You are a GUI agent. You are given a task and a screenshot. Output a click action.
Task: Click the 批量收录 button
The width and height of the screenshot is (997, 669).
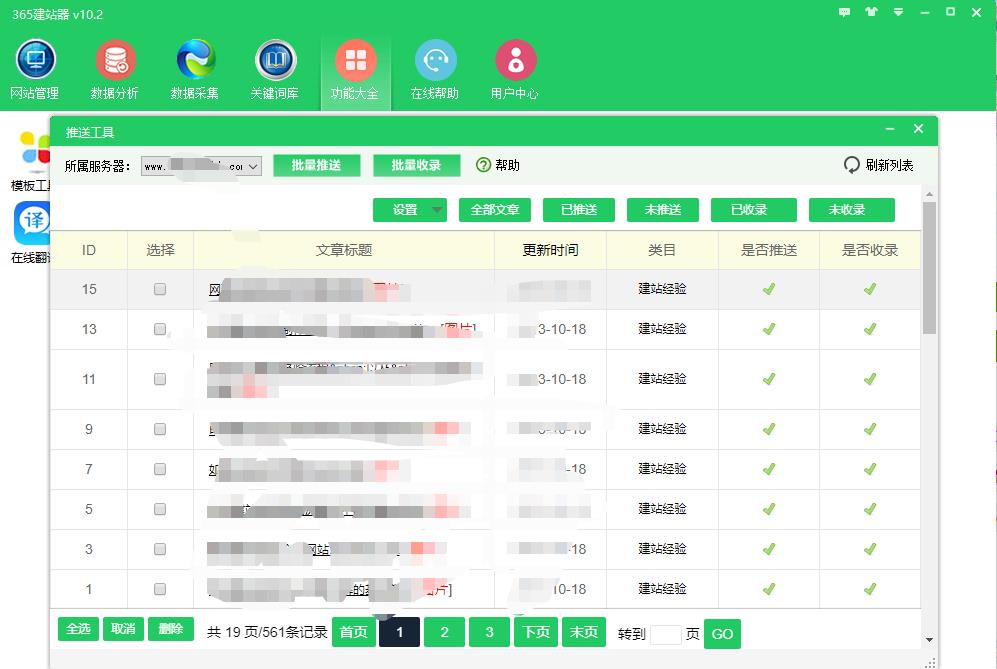[x=416, y=165]
